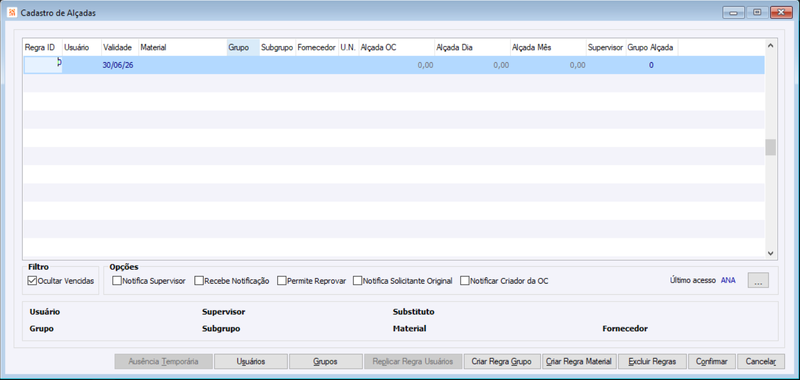This screenshot has width=800, height=380.
Task: Click Criar Regra Material button
Action: [x=579, y=362]
